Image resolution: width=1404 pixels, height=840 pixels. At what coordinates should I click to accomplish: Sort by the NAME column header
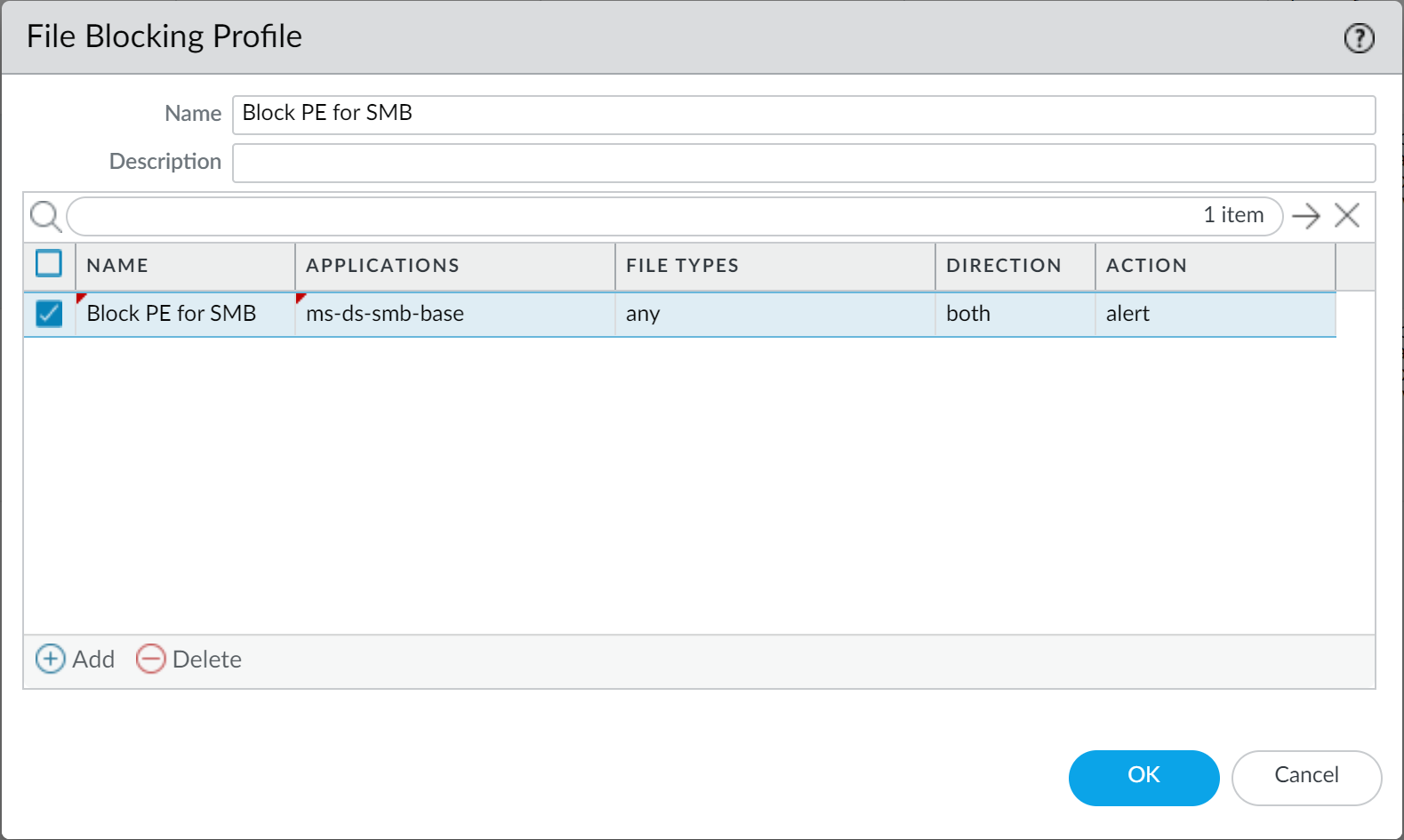117,266
